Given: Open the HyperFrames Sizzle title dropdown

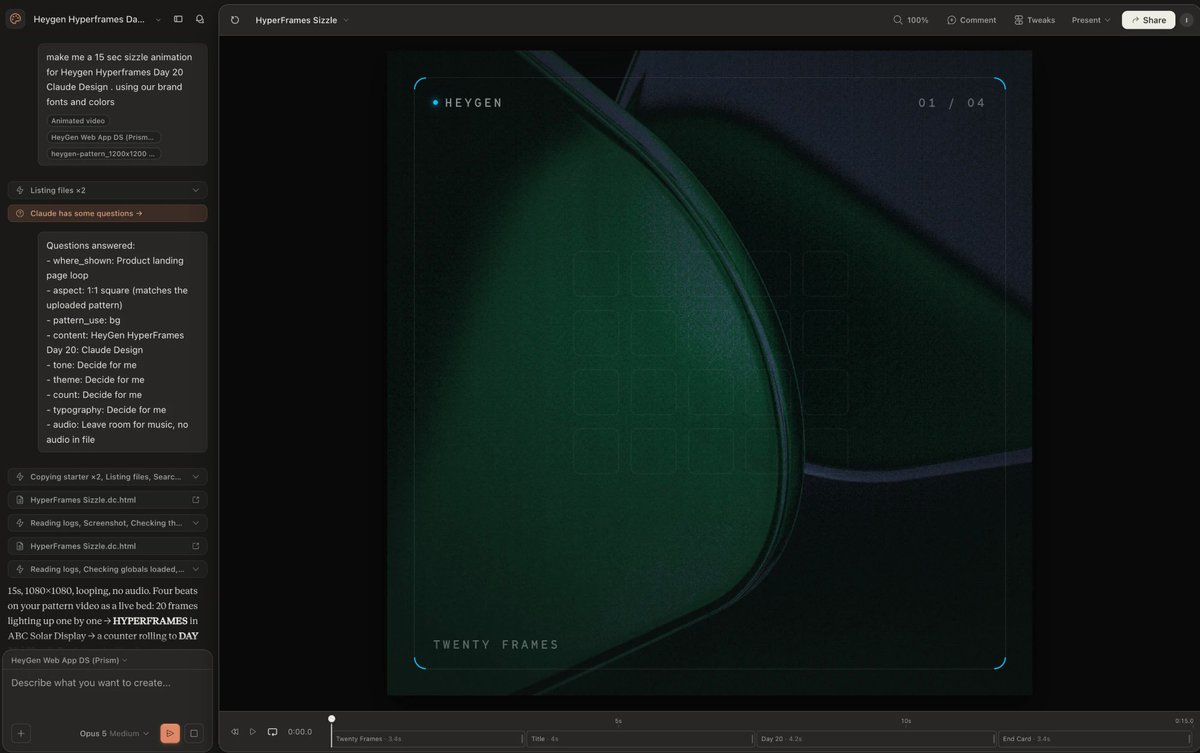Looking at the screenshot, I should coord(302,20).
